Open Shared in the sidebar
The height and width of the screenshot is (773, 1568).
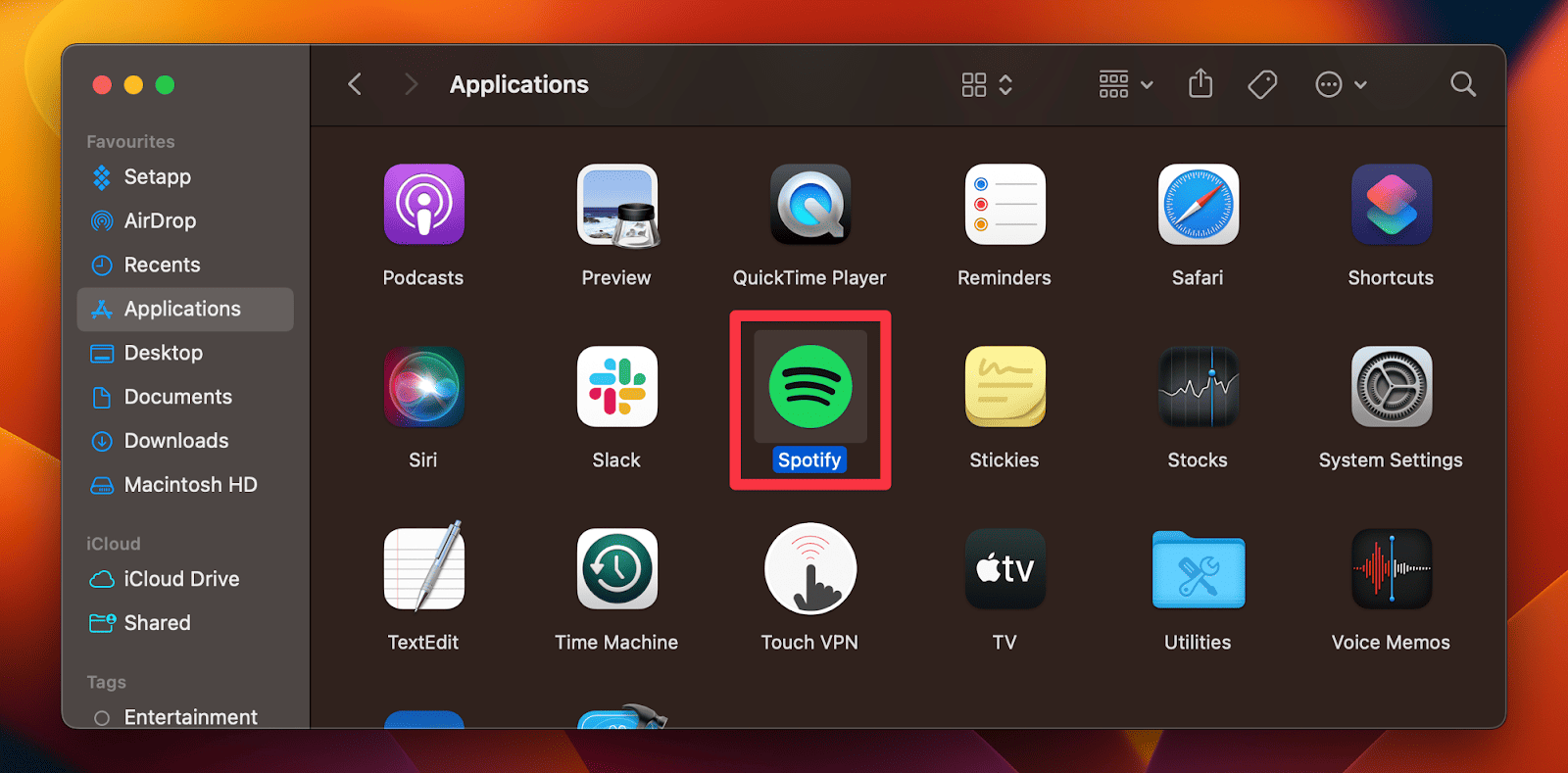tap(185, 624)
